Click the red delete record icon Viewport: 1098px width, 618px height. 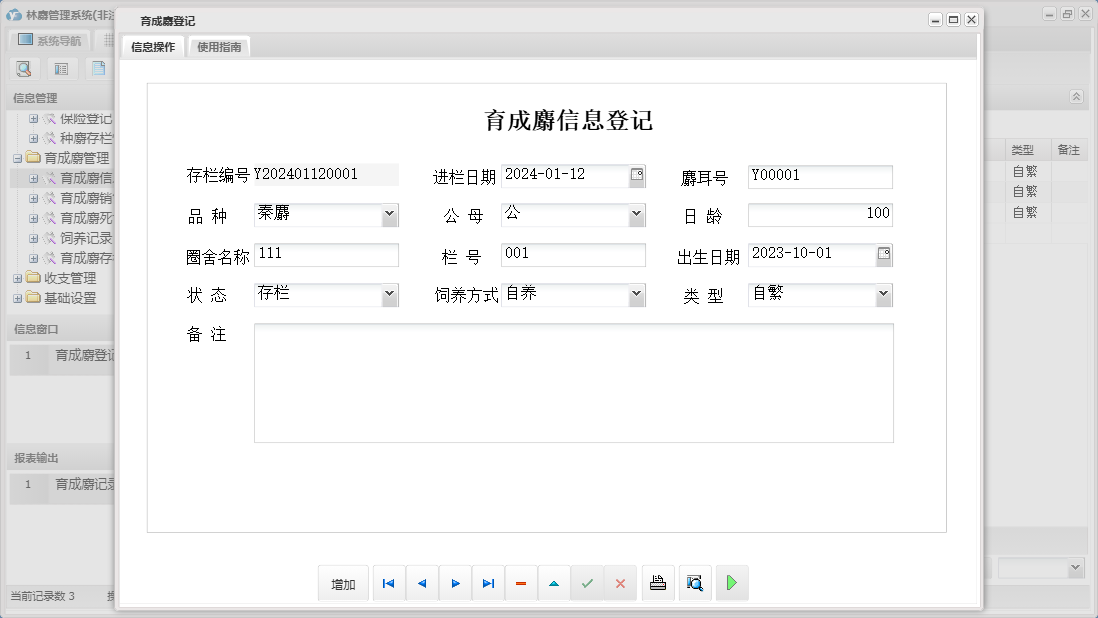point(521,582)
